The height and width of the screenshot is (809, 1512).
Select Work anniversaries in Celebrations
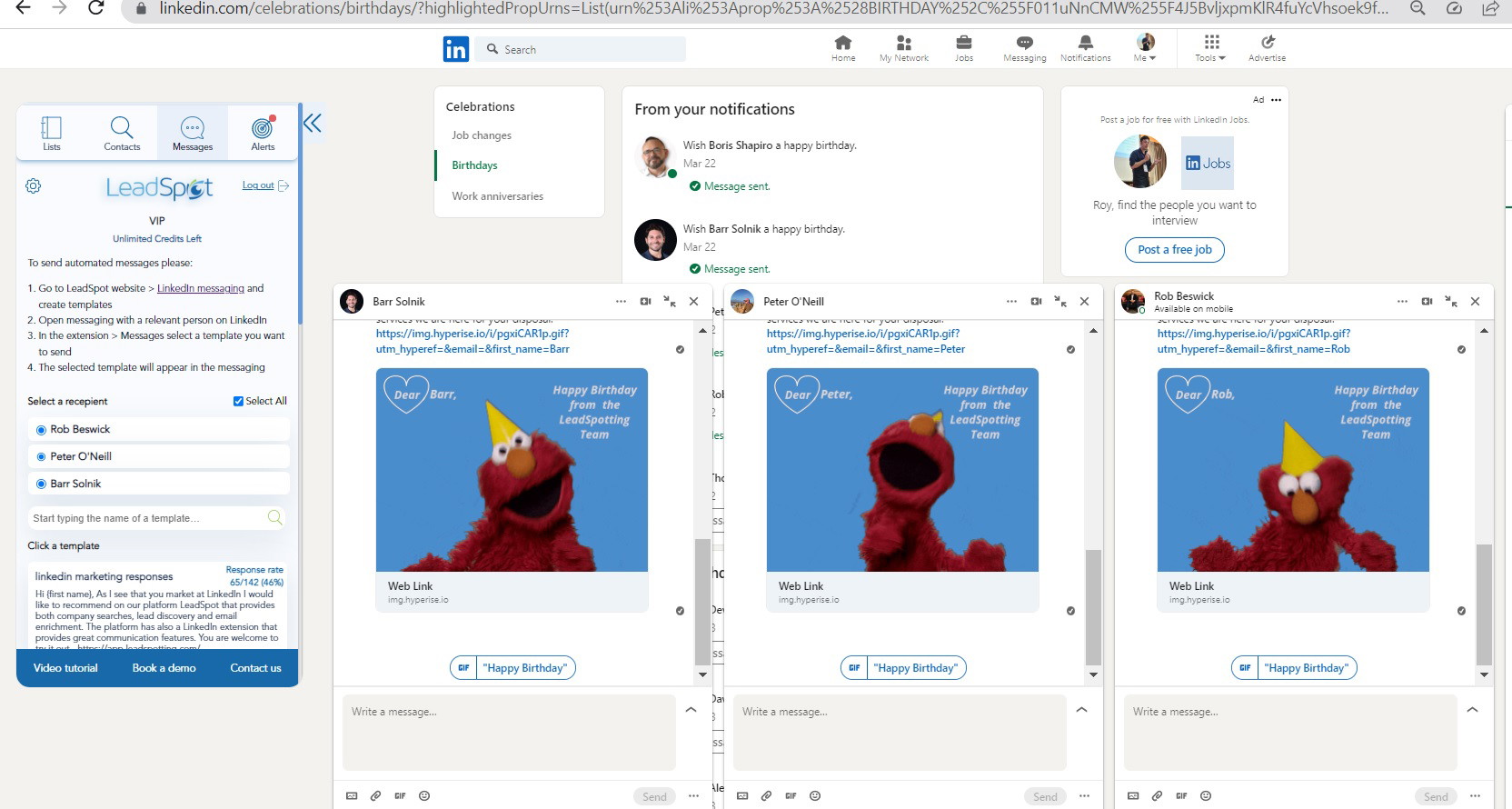(497, 196)
